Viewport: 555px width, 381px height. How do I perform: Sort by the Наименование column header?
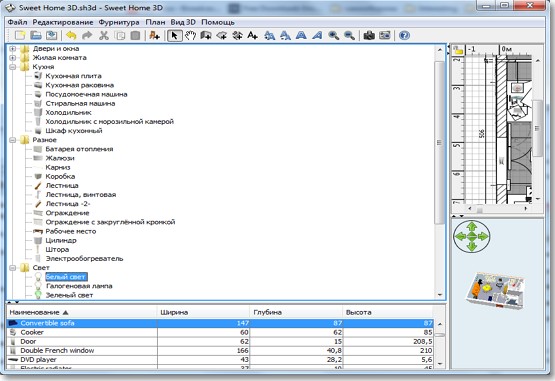82,312
